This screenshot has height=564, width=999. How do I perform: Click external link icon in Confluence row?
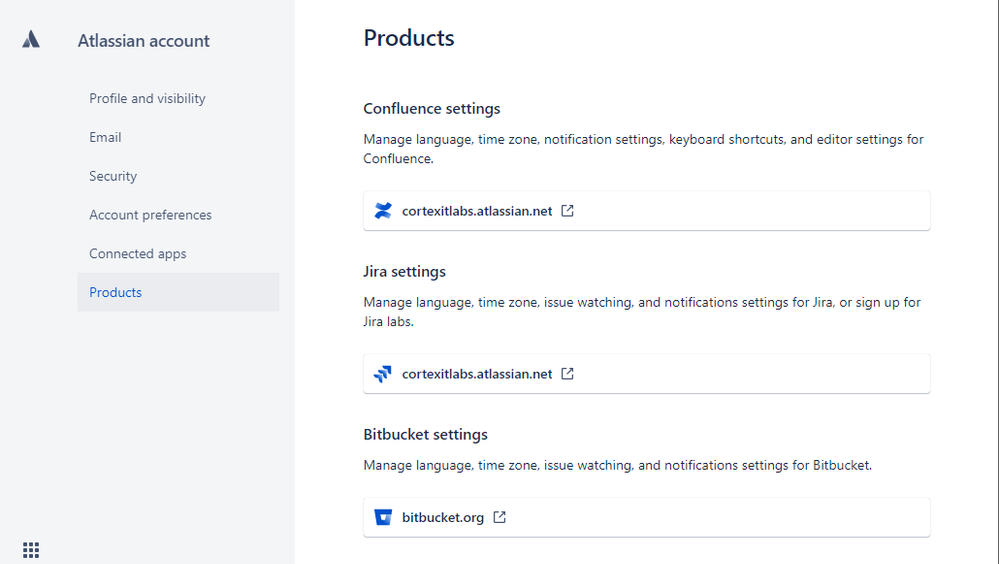(567, 211)
